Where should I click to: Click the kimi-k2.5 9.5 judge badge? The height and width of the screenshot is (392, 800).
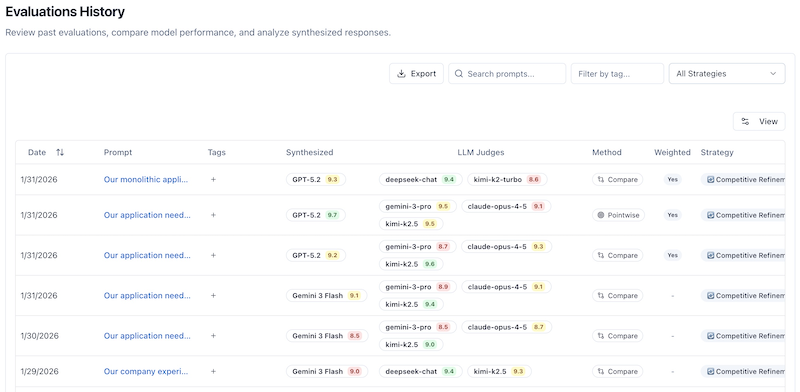tap(411, 224)
